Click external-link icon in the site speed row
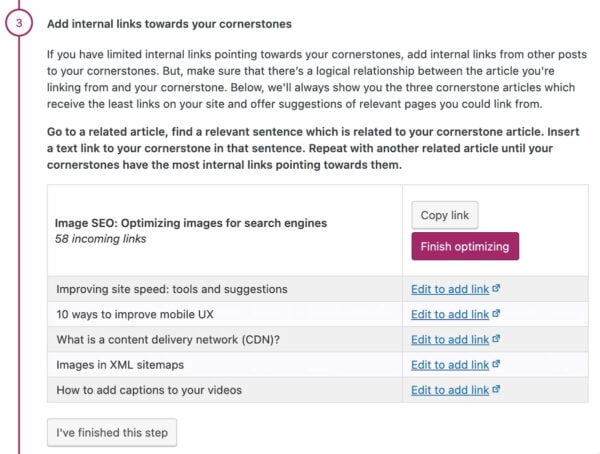 coord(496,289)
